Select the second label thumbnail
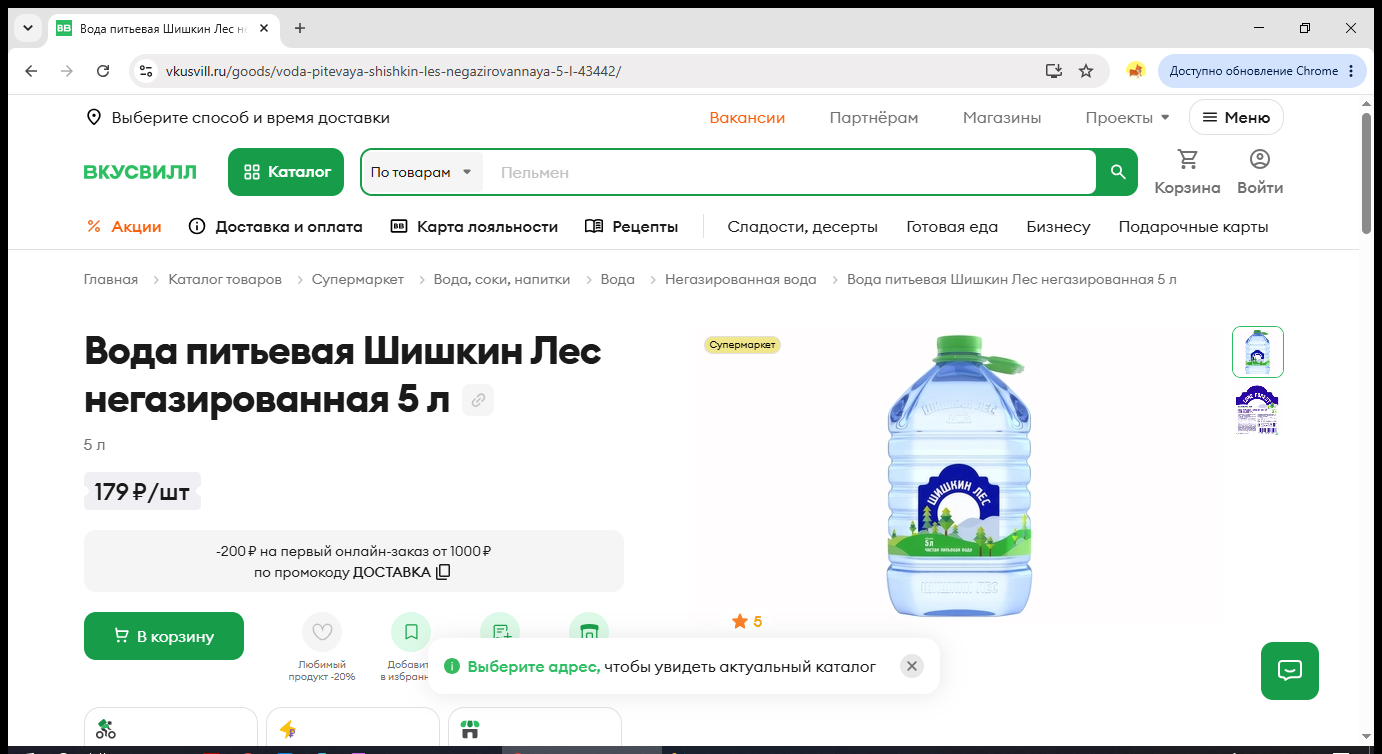Viewport: 1382px width, 754px height. (1258, 410)
